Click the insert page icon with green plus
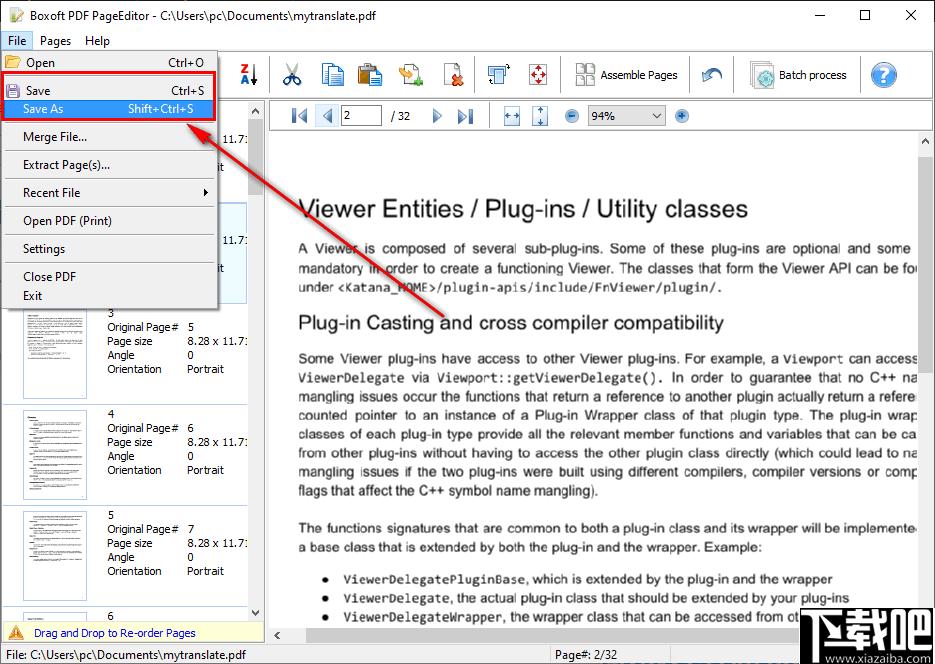This screenshot has height=664, width=935. (411, 75)
